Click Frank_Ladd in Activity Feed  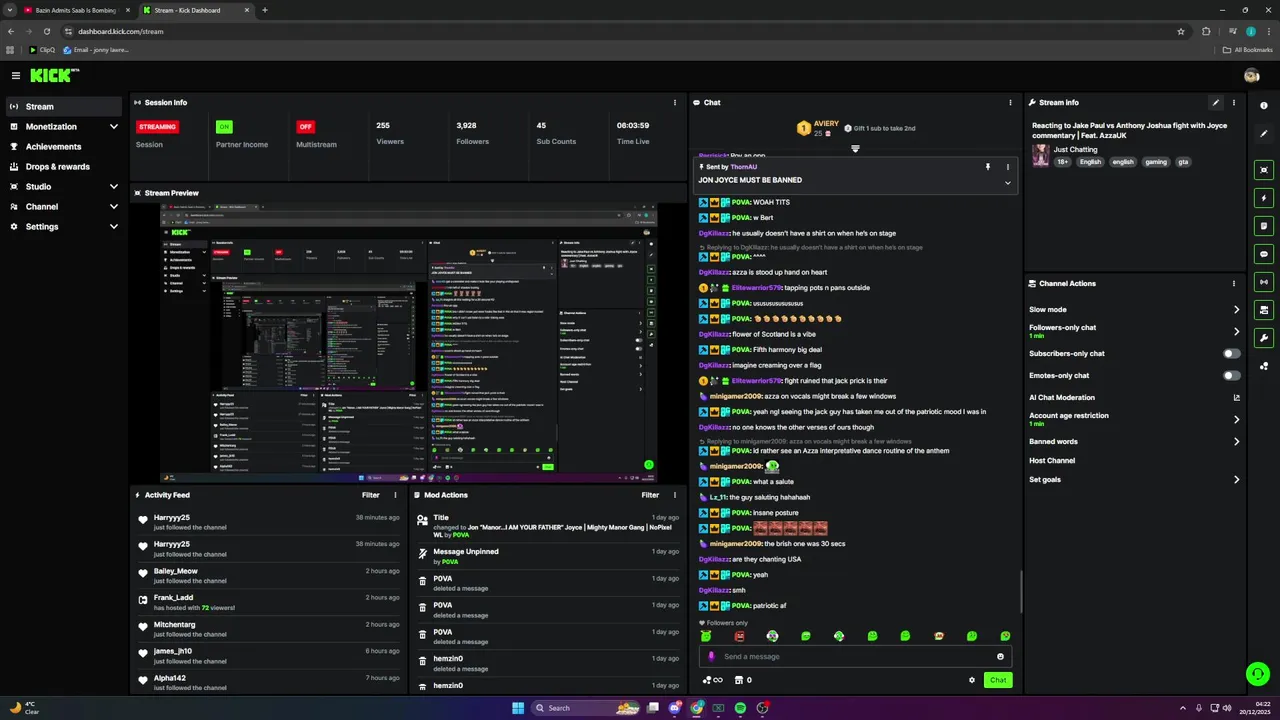173,598
